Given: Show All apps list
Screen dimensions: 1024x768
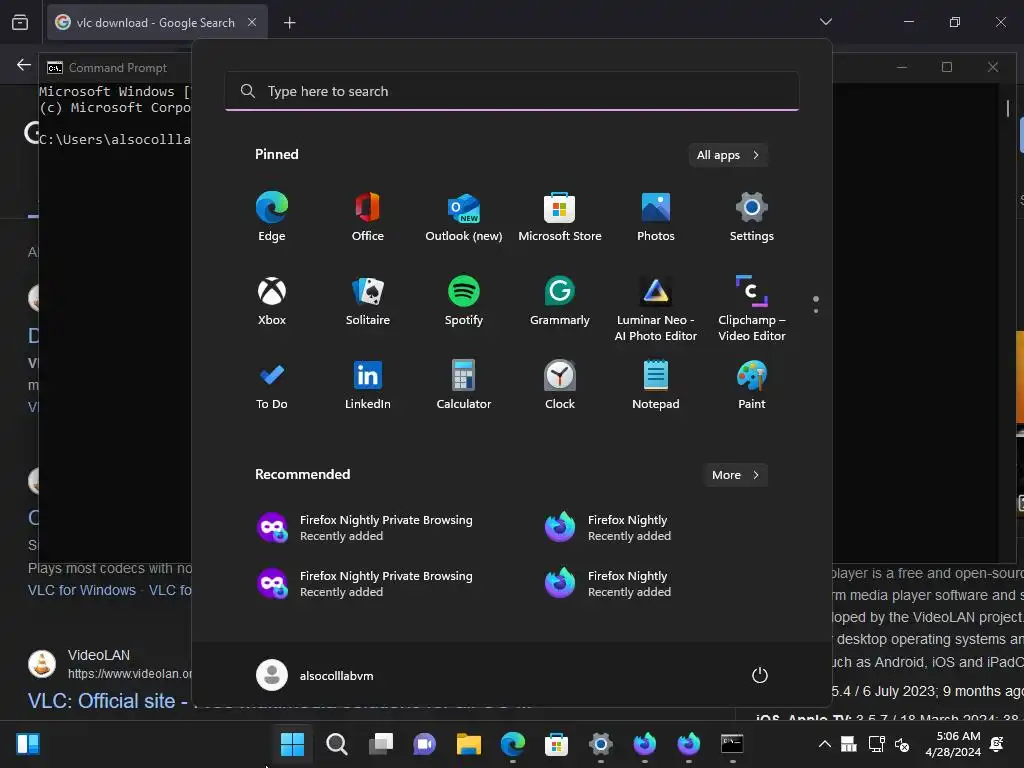Looking at the screenshot, I should (x=728, y=155).
